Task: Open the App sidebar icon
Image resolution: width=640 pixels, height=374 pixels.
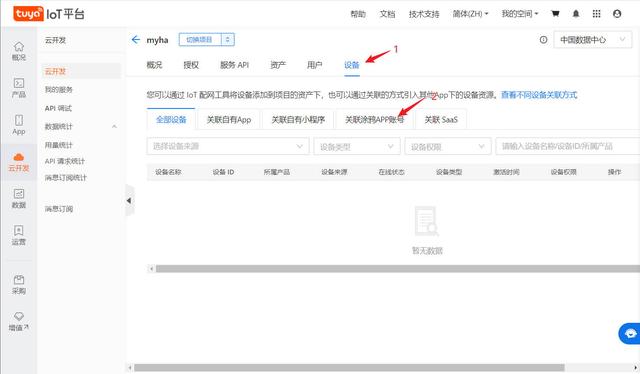Action: 19,125
